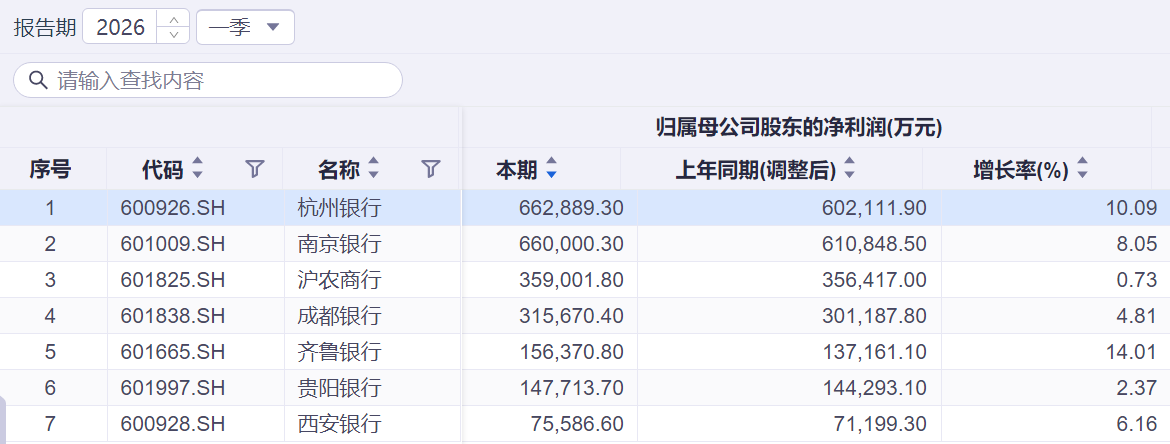Click the 归属母公司股东的净利润(万元) header

799,127
